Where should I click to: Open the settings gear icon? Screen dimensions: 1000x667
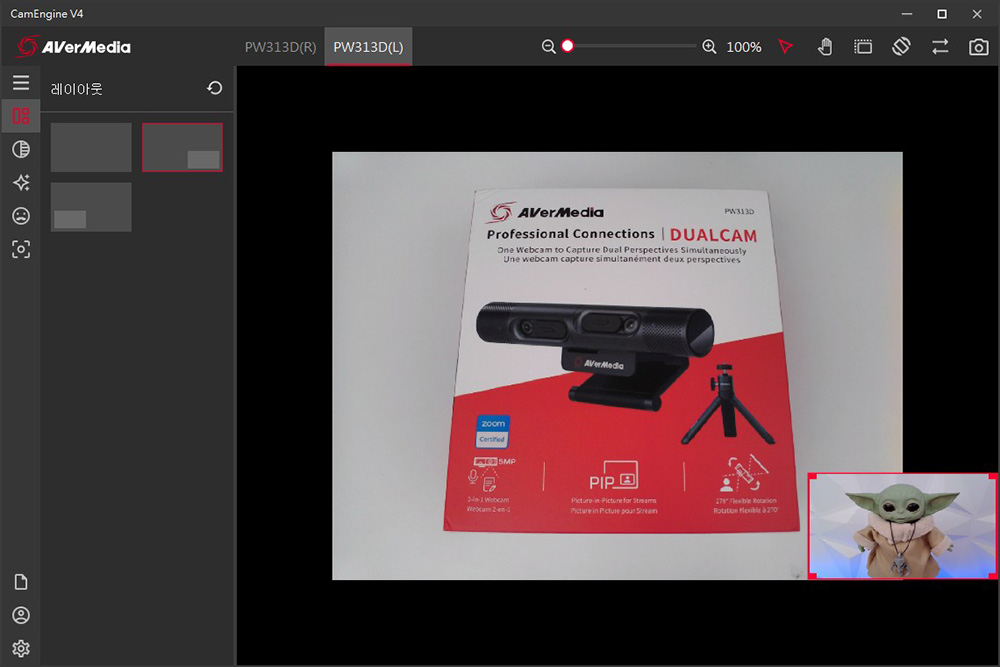[x=21, y=649]
